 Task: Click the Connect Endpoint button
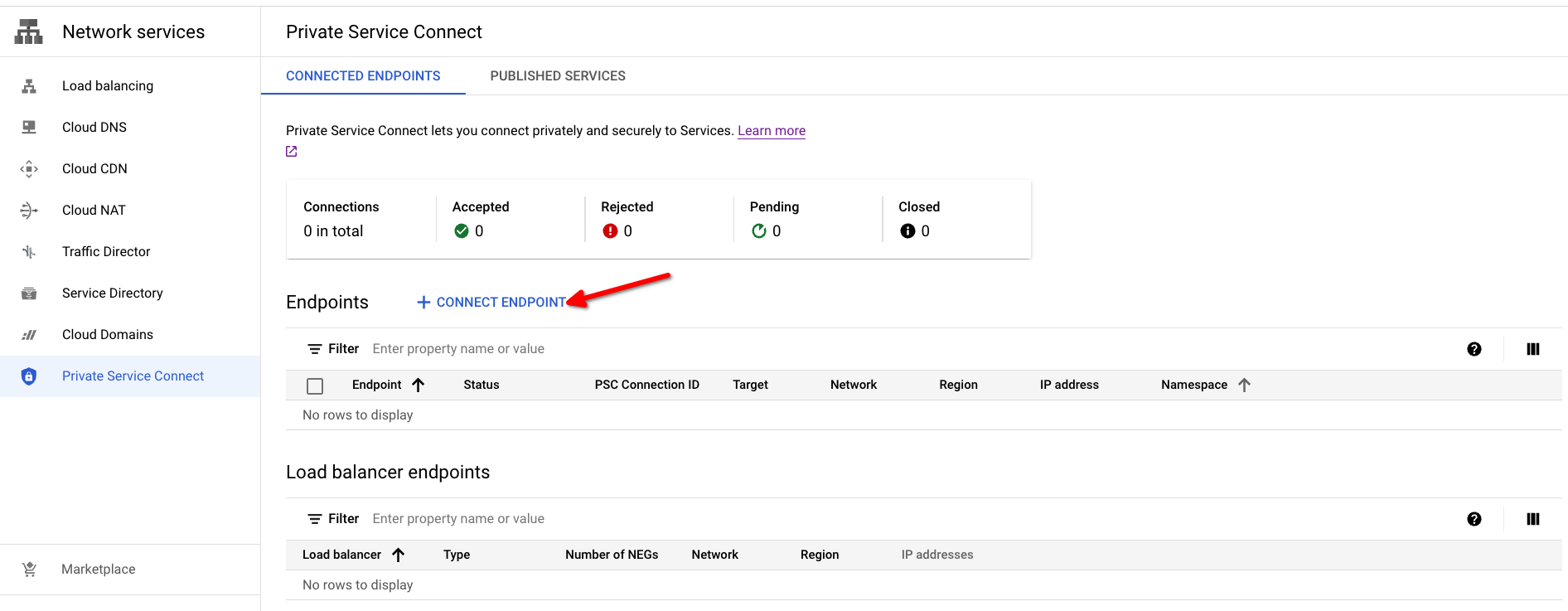click(491, 303)
